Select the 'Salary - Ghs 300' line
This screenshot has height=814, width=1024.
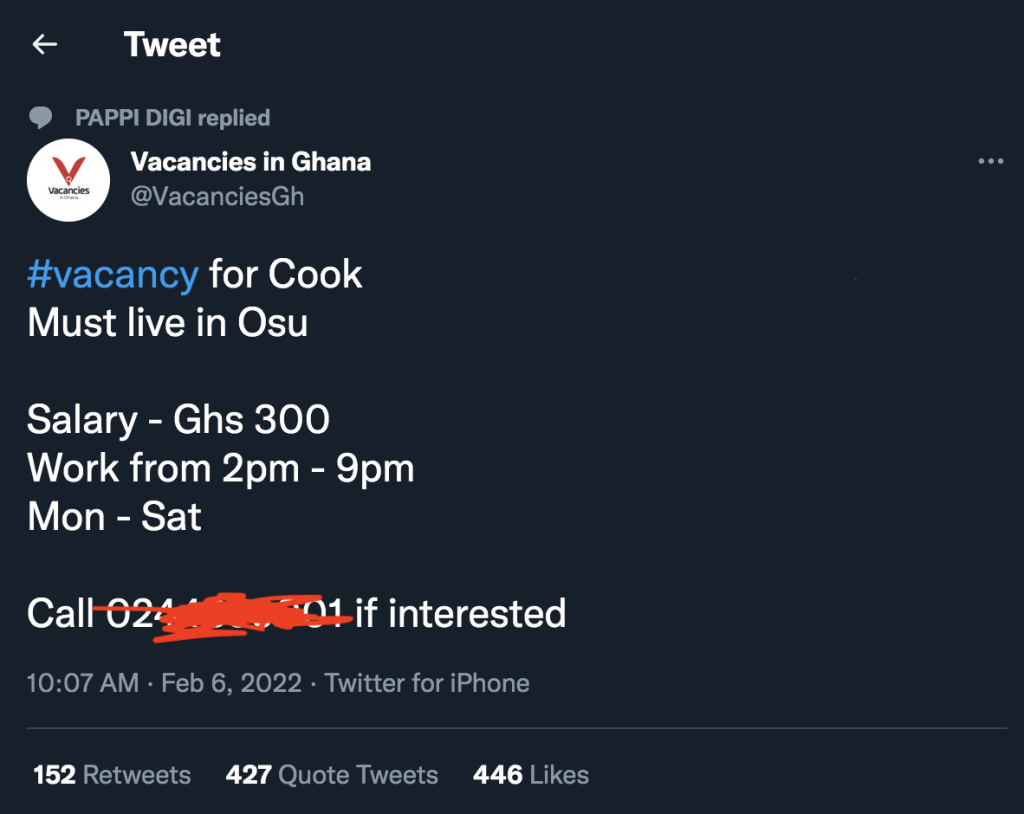click(178, 419)
